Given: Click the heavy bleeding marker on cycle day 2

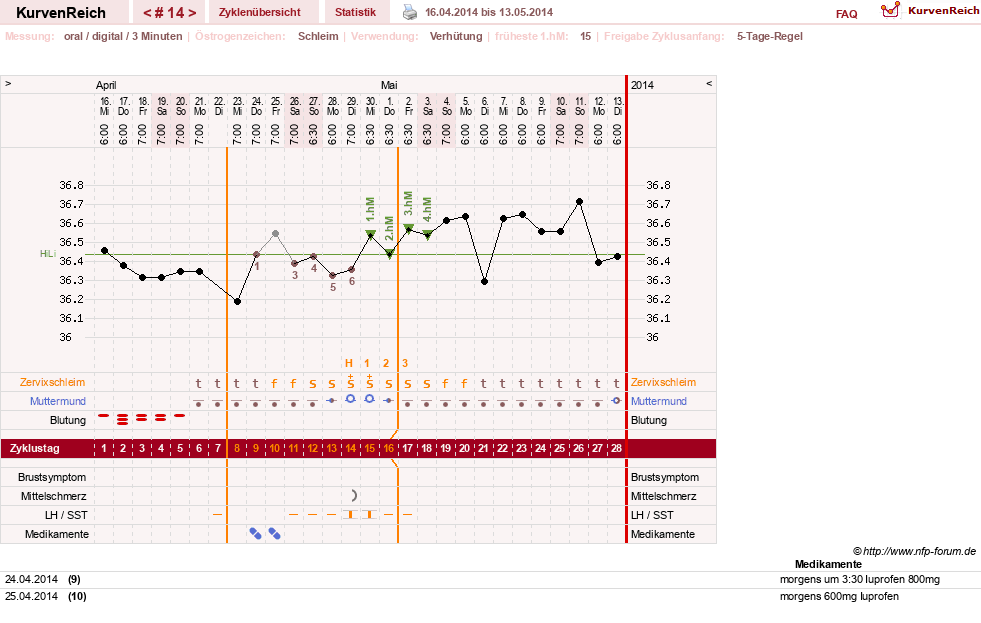Looking at the screenshot, I should click(123, 419).
